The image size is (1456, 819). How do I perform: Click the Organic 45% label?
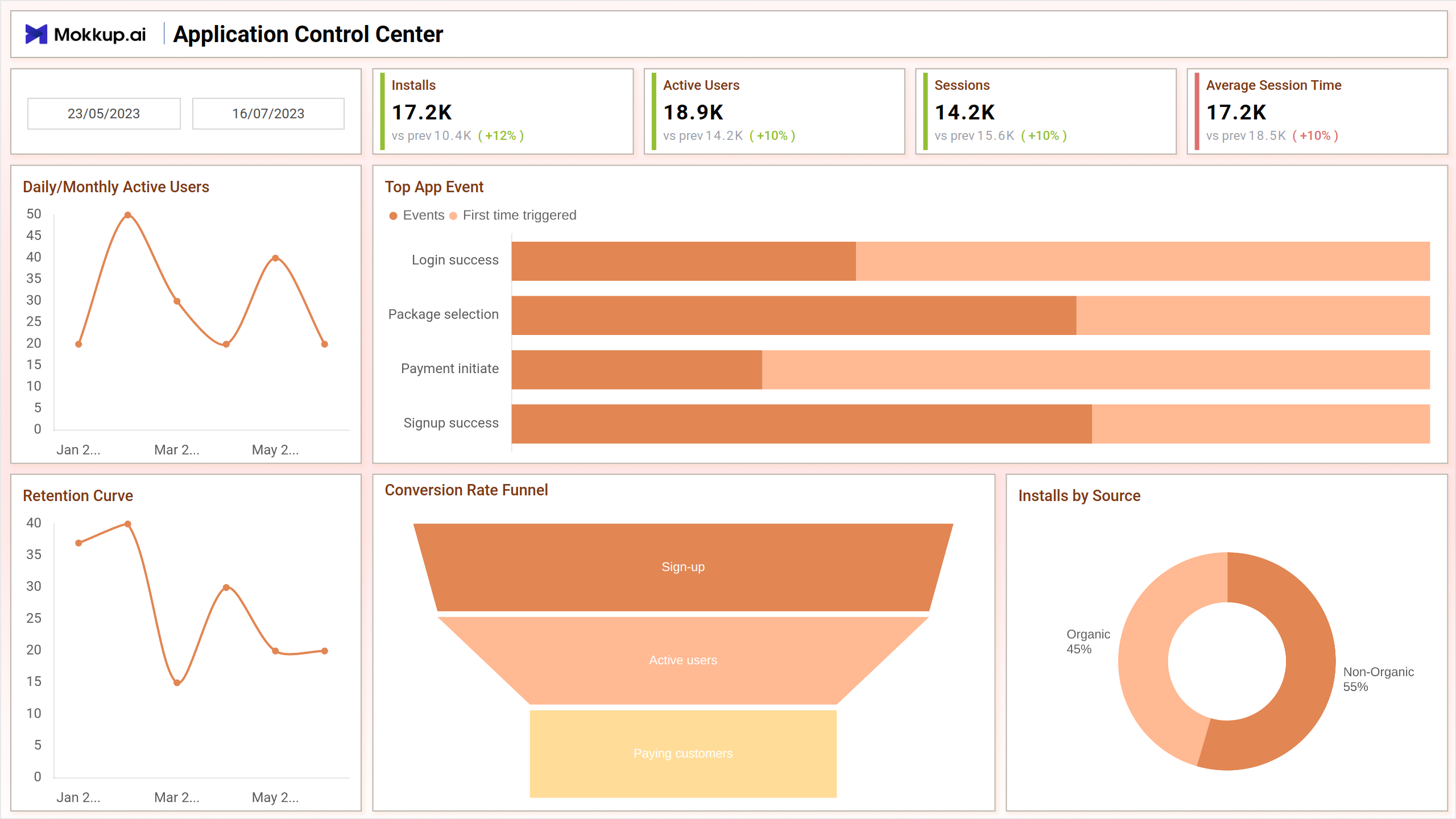(x=1087, y=642)
